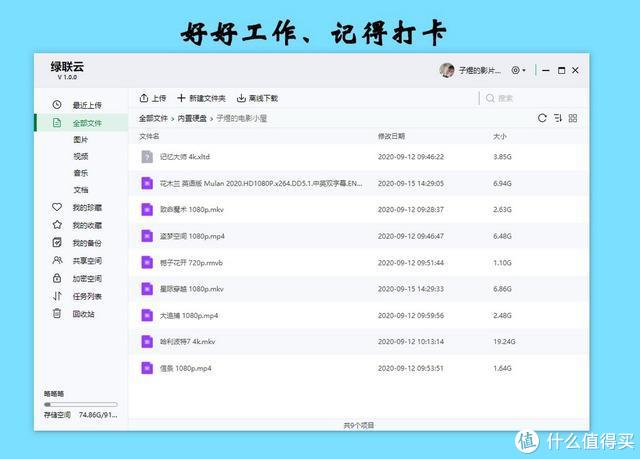Click purple video icon for 盗梦空间 1080p.mp4
The width and height of the screenshot is (640, 459).
pyautogui.click(x=146, y=236)
